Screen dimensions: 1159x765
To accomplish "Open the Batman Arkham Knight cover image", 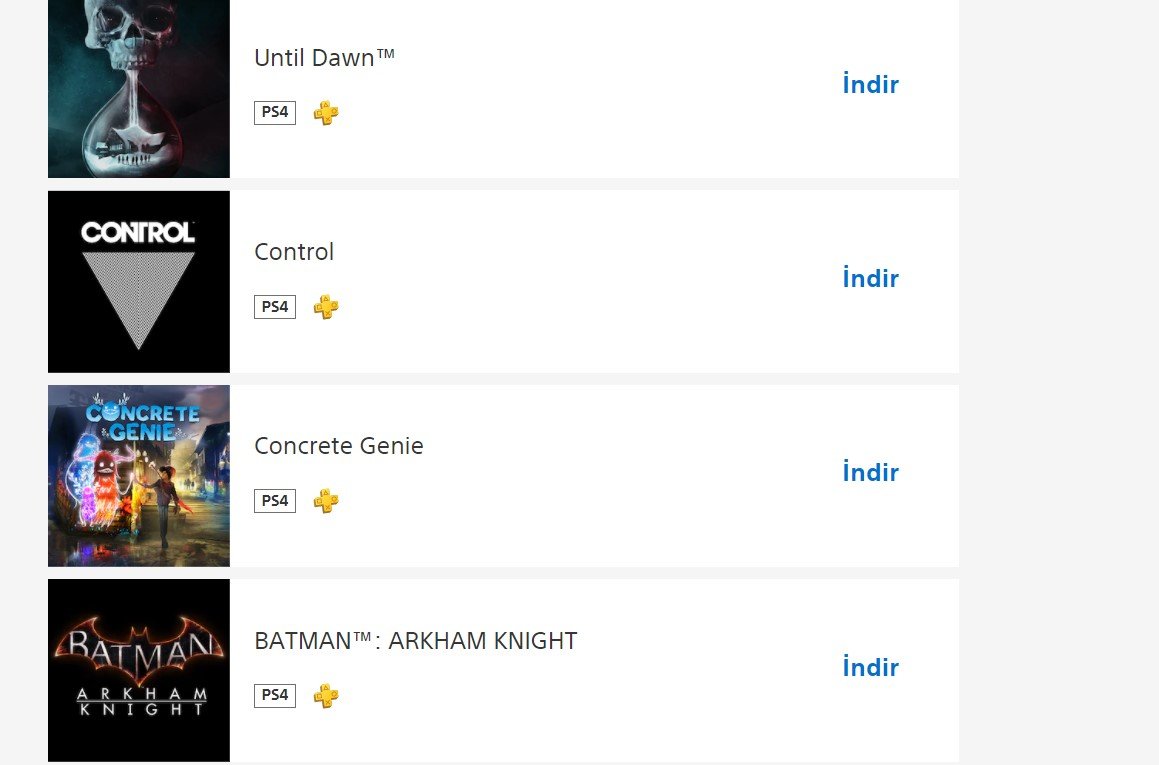I will 139,670.
